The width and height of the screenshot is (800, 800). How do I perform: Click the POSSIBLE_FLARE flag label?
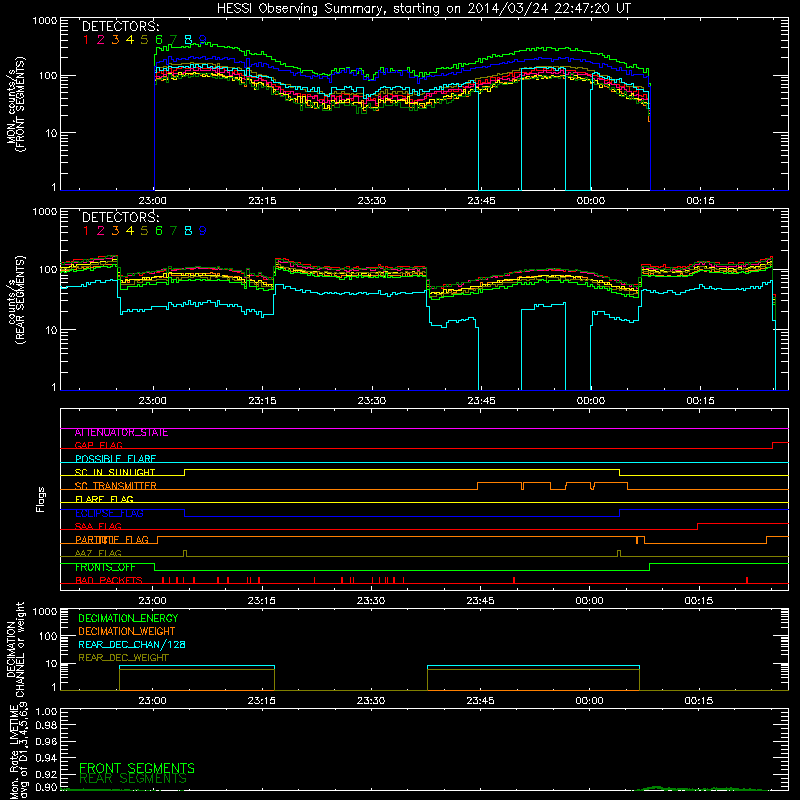point(115,459)
